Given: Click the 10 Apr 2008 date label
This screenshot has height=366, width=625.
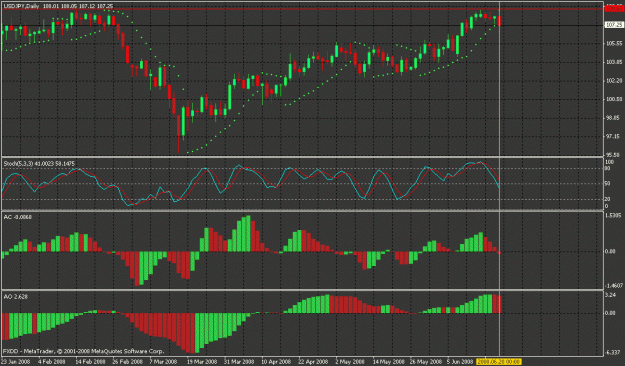Looking at the screenshot, I should 276,362.
